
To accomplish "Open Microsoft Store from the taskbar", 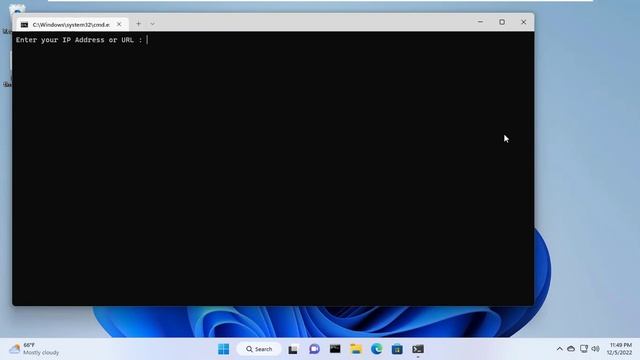I will (x=397, y=349).
